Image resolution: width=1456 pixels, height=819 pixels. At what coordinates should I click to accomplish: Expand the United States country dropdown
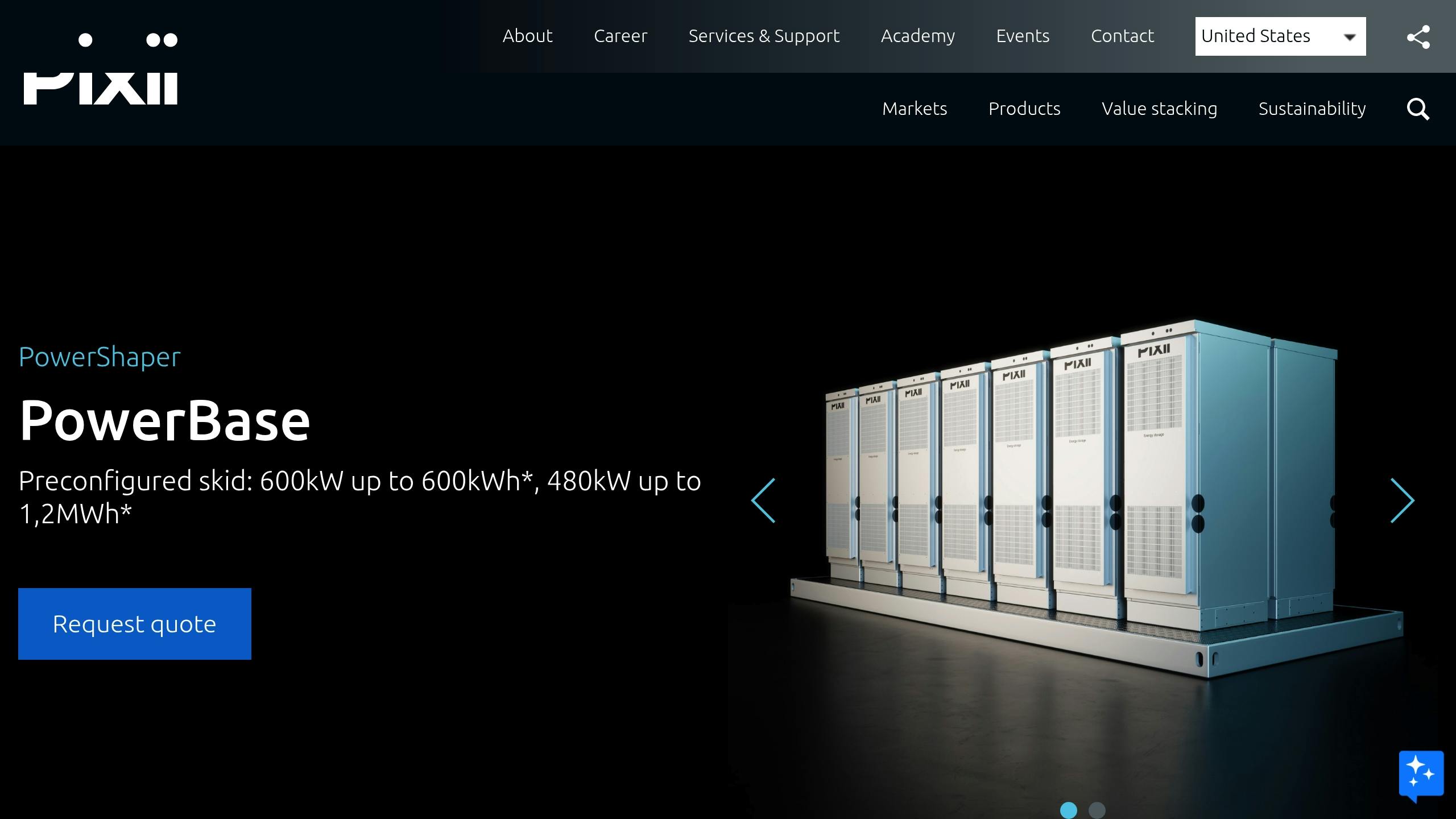click(1280, 36)
